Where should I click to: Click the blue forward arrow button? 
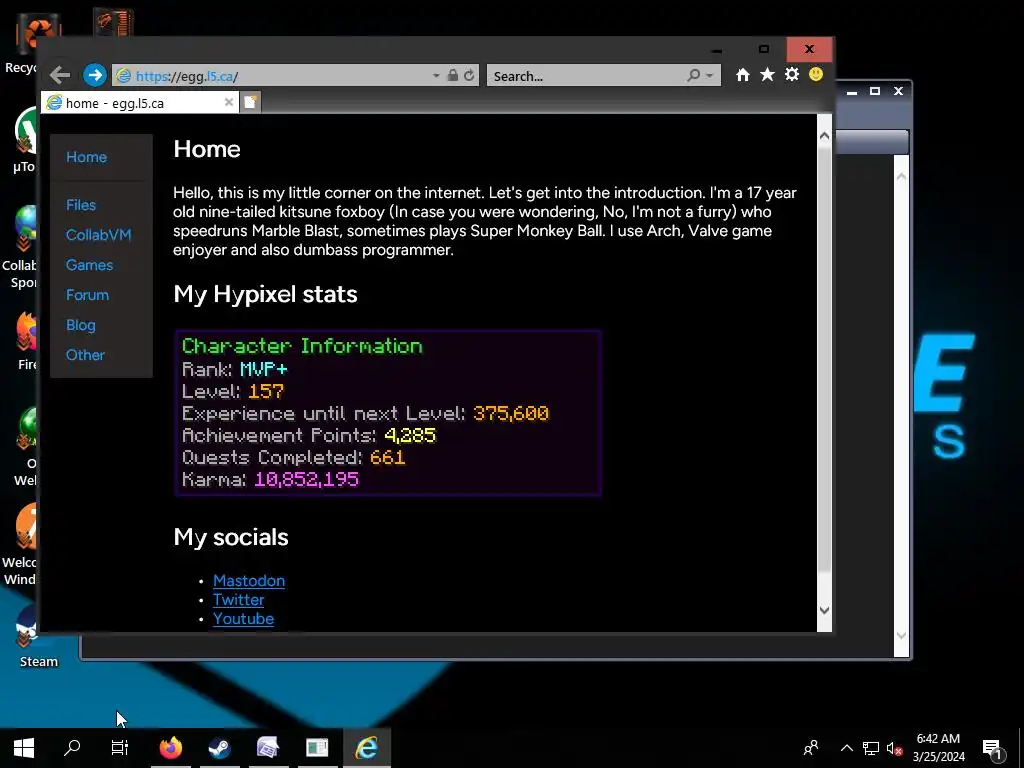click(x=95, y=75)
